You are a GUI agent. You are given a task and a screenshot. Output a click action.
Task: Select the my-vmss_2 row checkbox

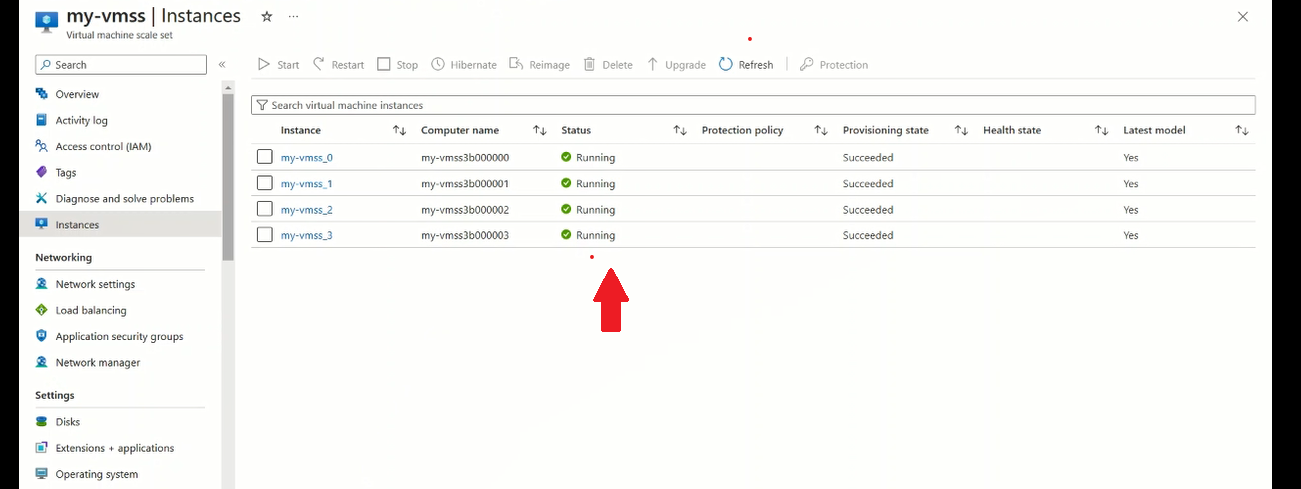264,209
